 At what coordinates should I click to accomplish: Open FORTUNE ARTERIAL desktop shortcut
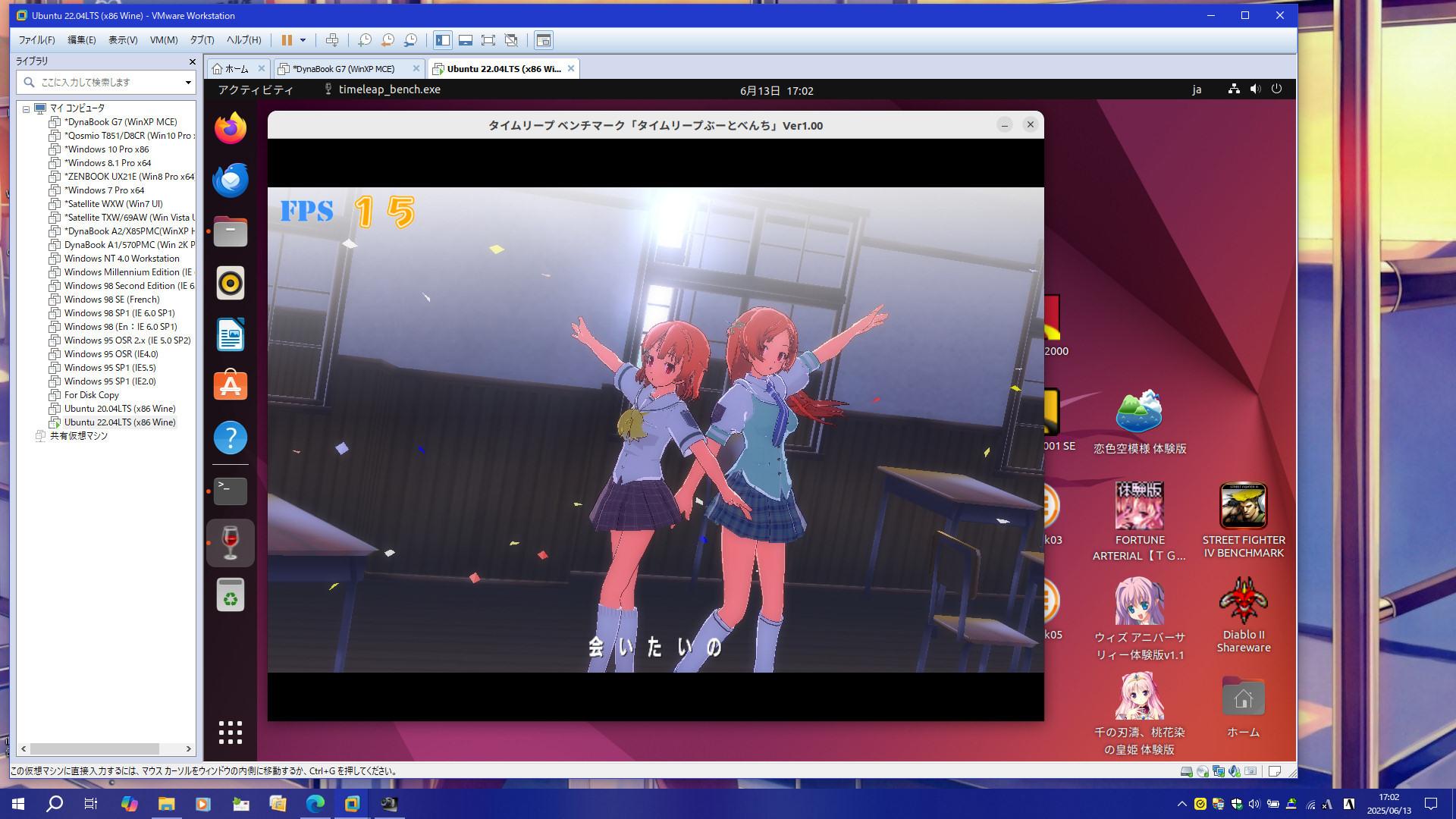tap(1139, 521)
